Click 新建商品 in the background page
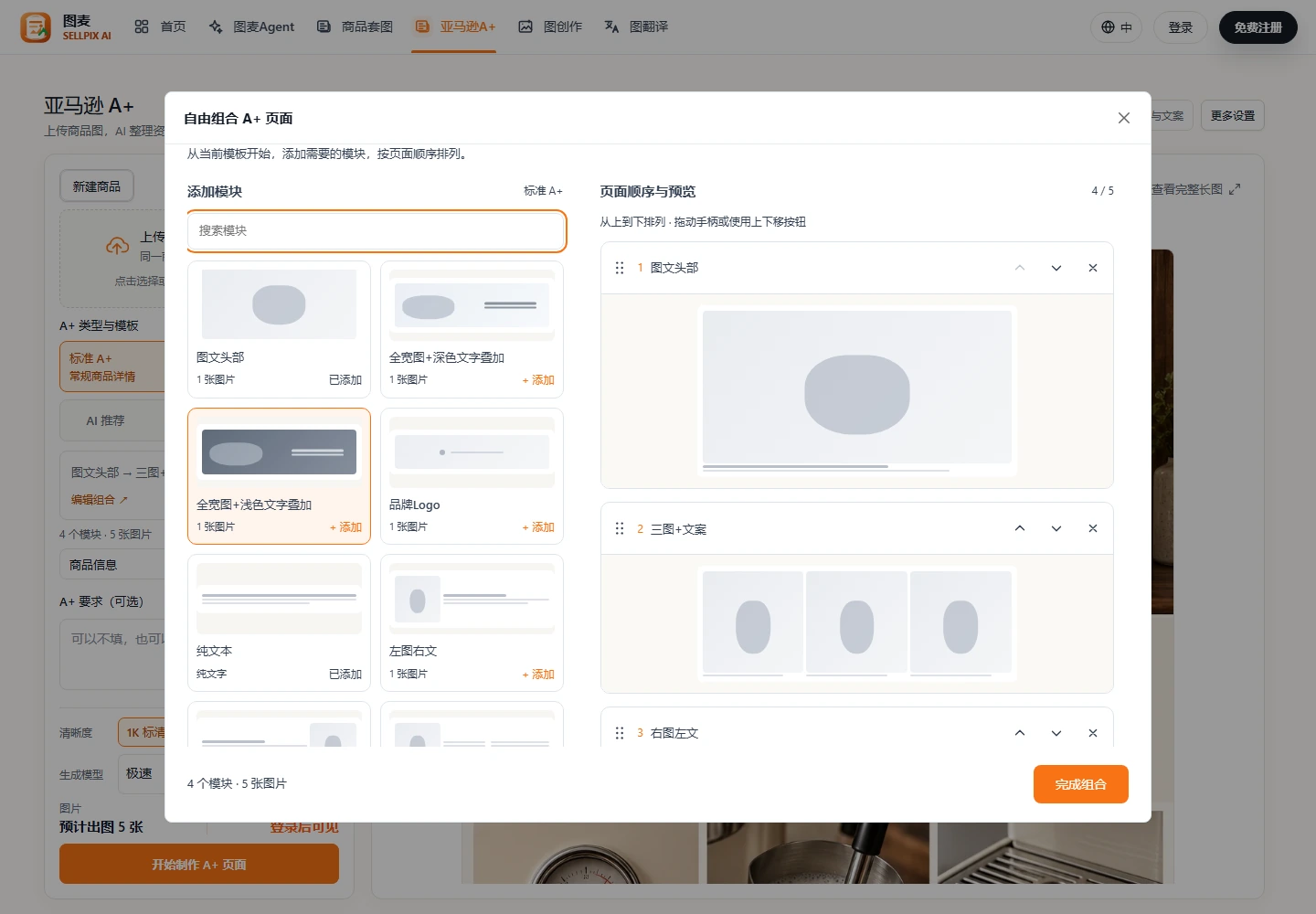Viewport: 1316px width, 914px height. (x=97, y=186)
